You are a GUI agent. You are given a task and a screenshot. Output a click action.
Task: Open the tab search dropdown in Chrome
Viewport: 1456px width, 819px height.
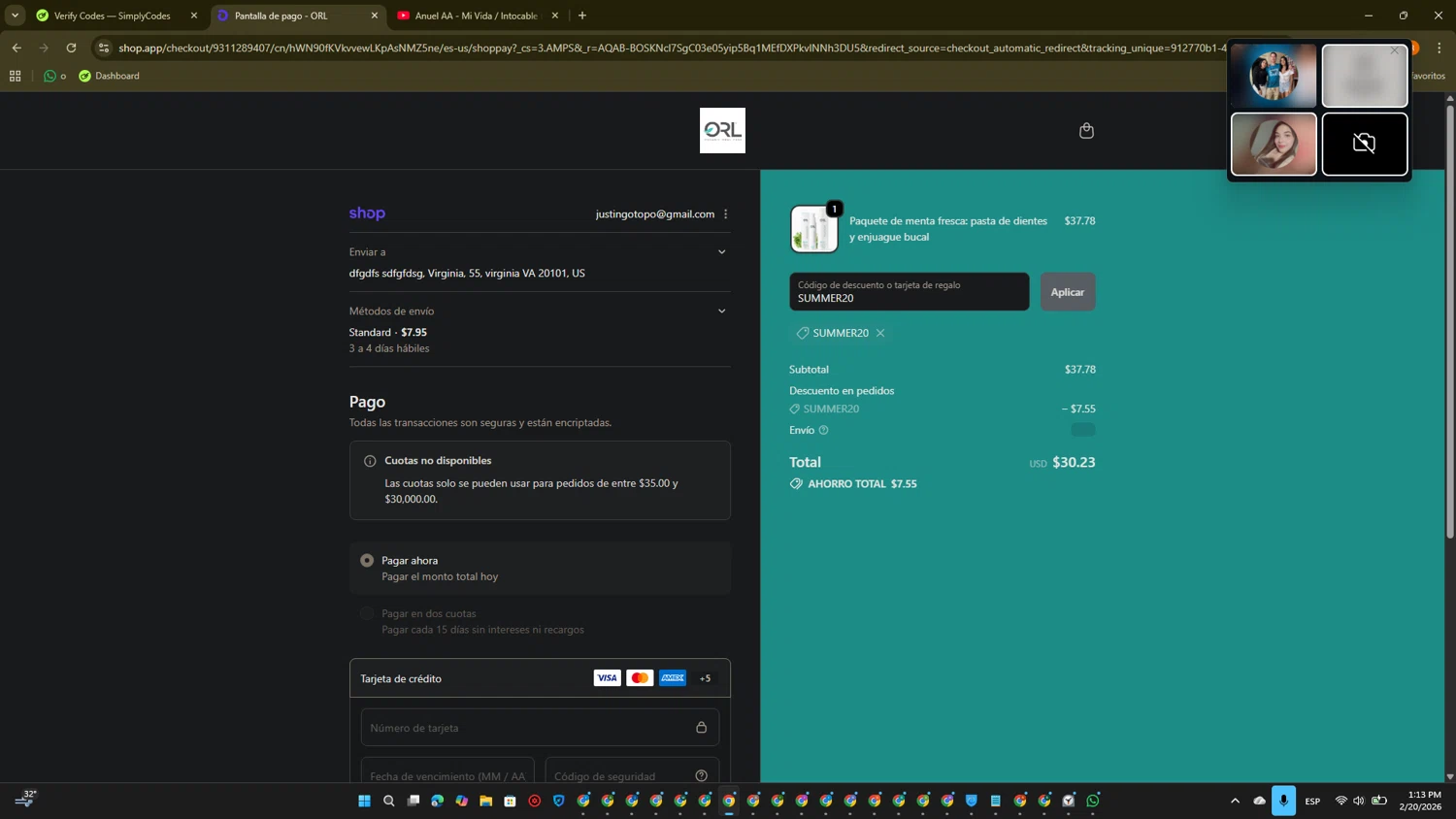(x=15, y=16)
